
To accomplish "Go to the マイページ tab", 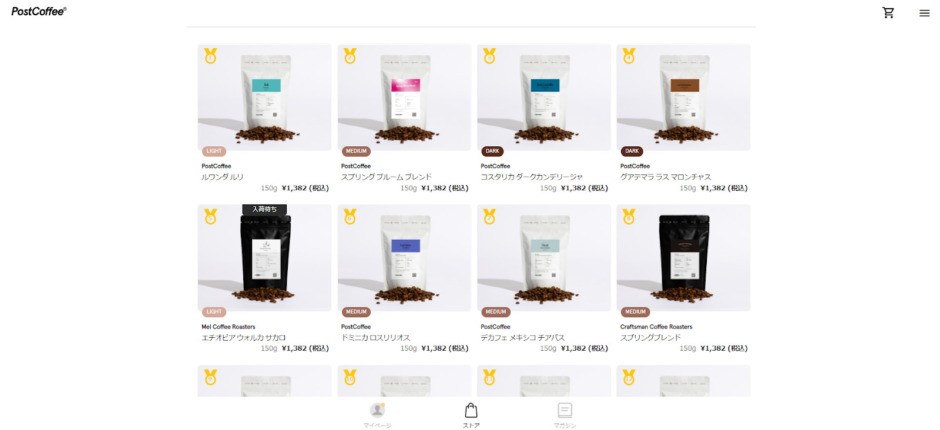I will pyautogui.click(x=377, y=416).
